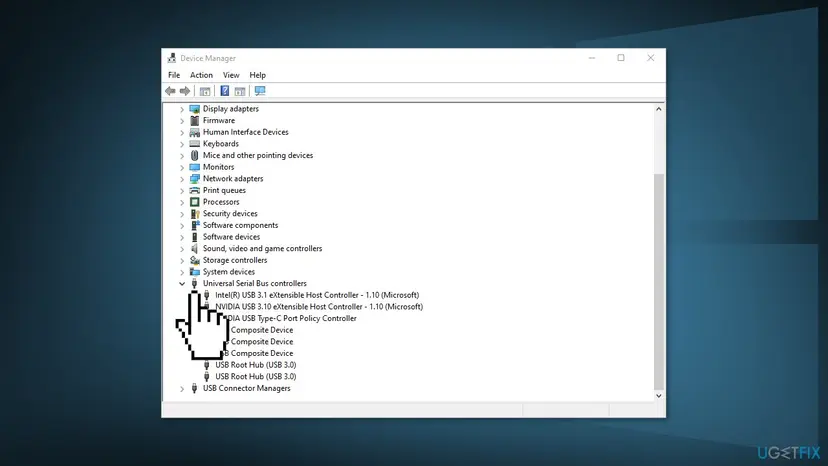Viewport: 828px width, 466px height.
Task: Click the Scan for hardware changes icon
Action: point(260,91)
